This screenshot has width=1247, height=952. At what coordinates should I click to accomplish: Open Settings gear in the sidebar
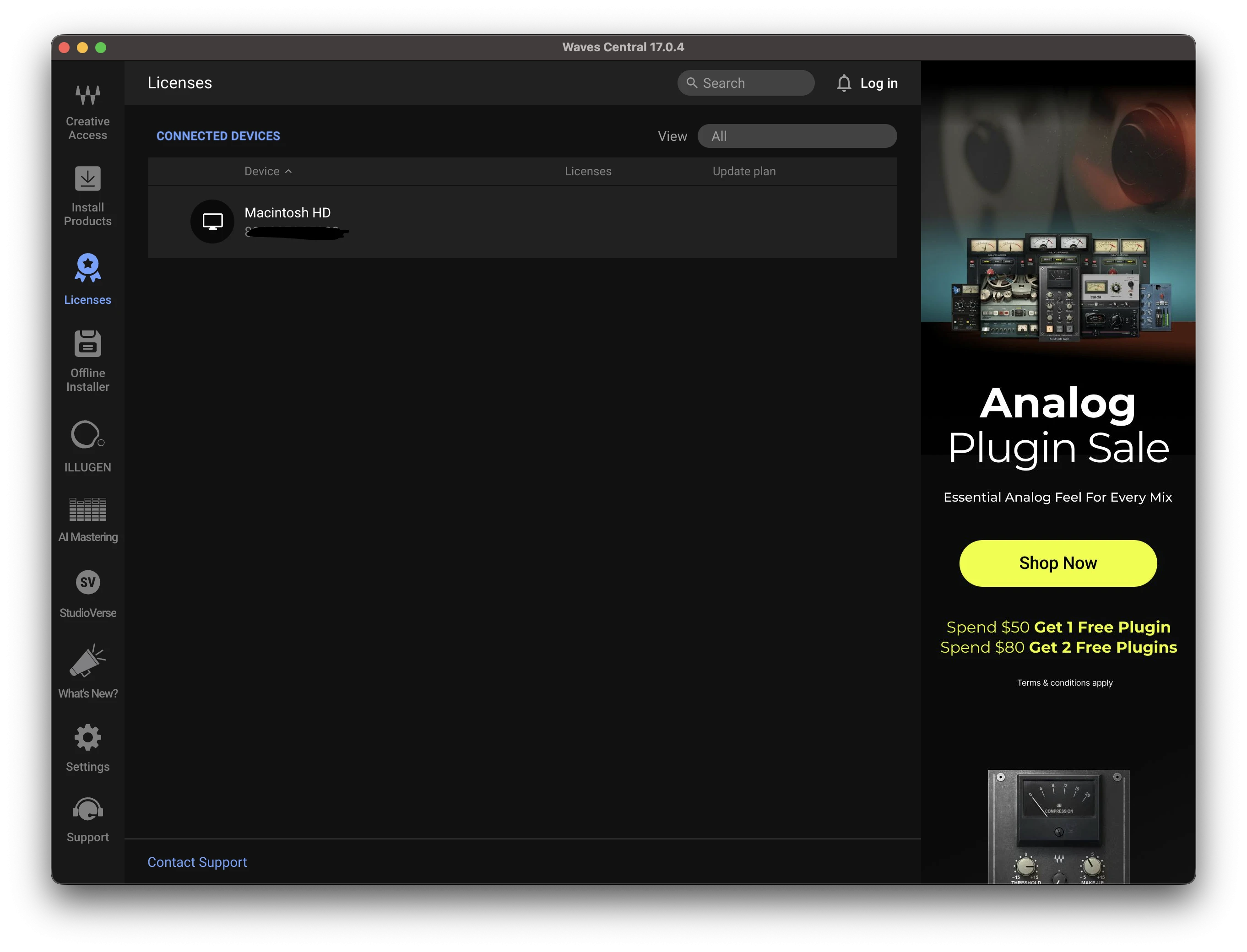click(87, 748)
